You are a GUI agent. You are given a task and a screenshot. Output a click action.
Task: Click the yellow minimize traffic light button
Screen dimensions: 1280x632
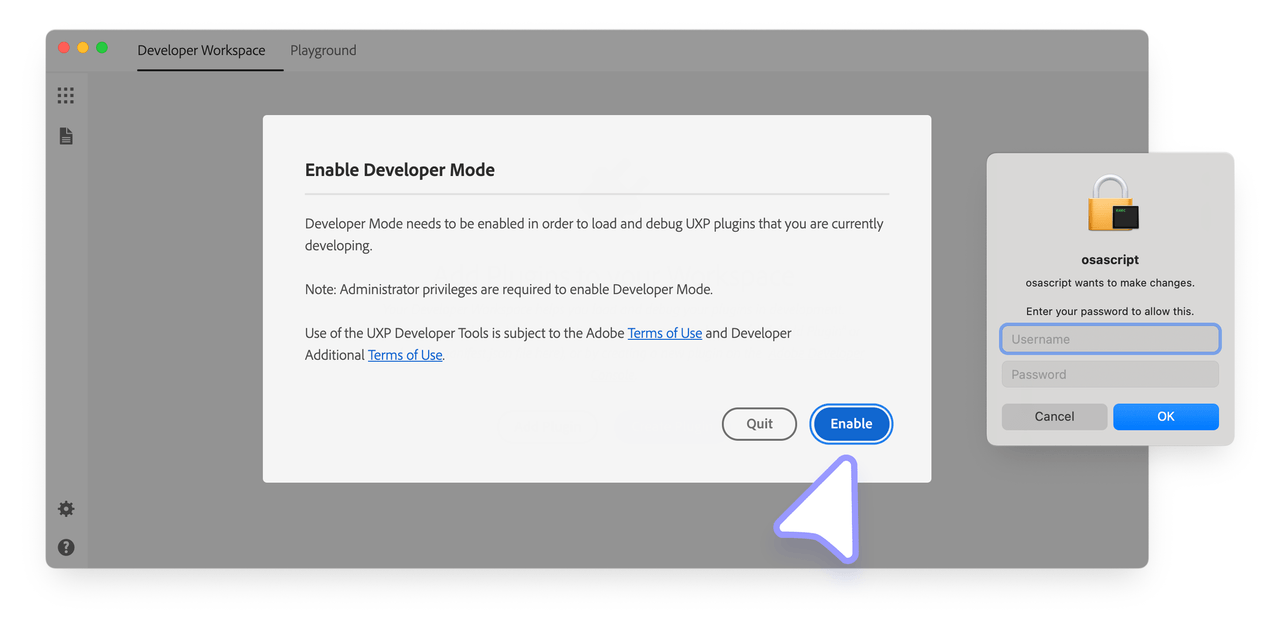pos(82,46)
